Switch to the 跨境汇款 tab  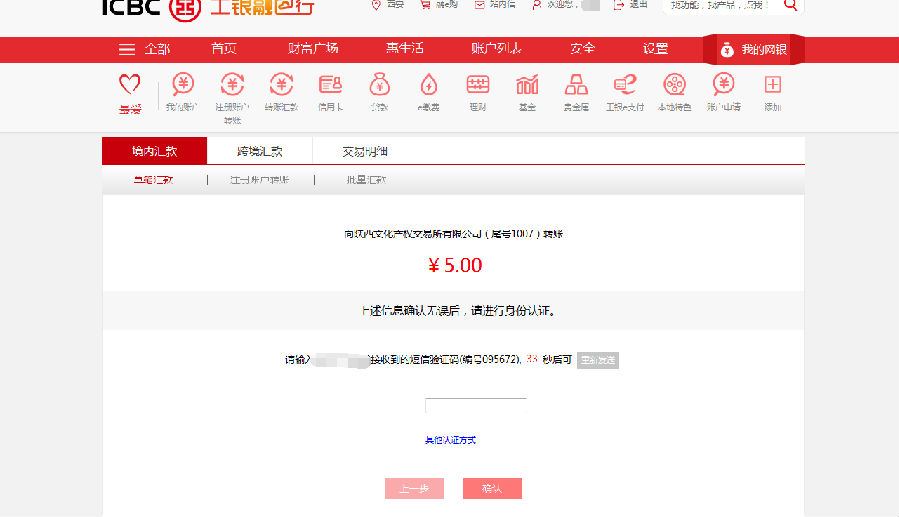click(x=260, y=151)
